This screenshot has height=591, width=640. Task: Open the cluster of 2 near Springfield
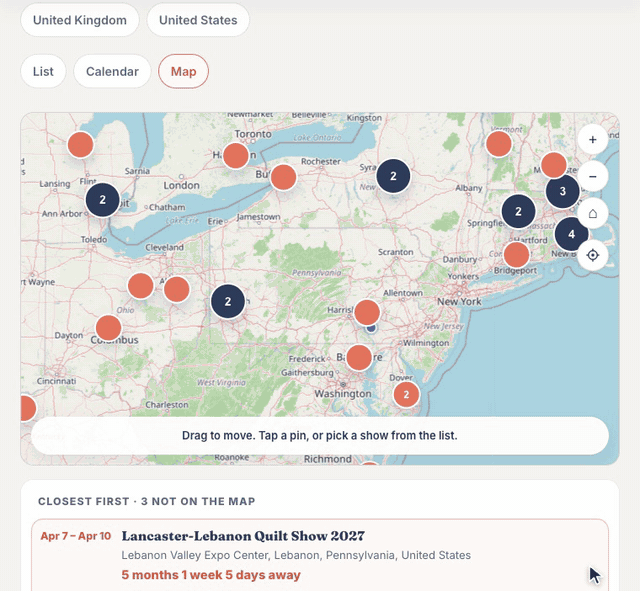(x=518, y=211)
